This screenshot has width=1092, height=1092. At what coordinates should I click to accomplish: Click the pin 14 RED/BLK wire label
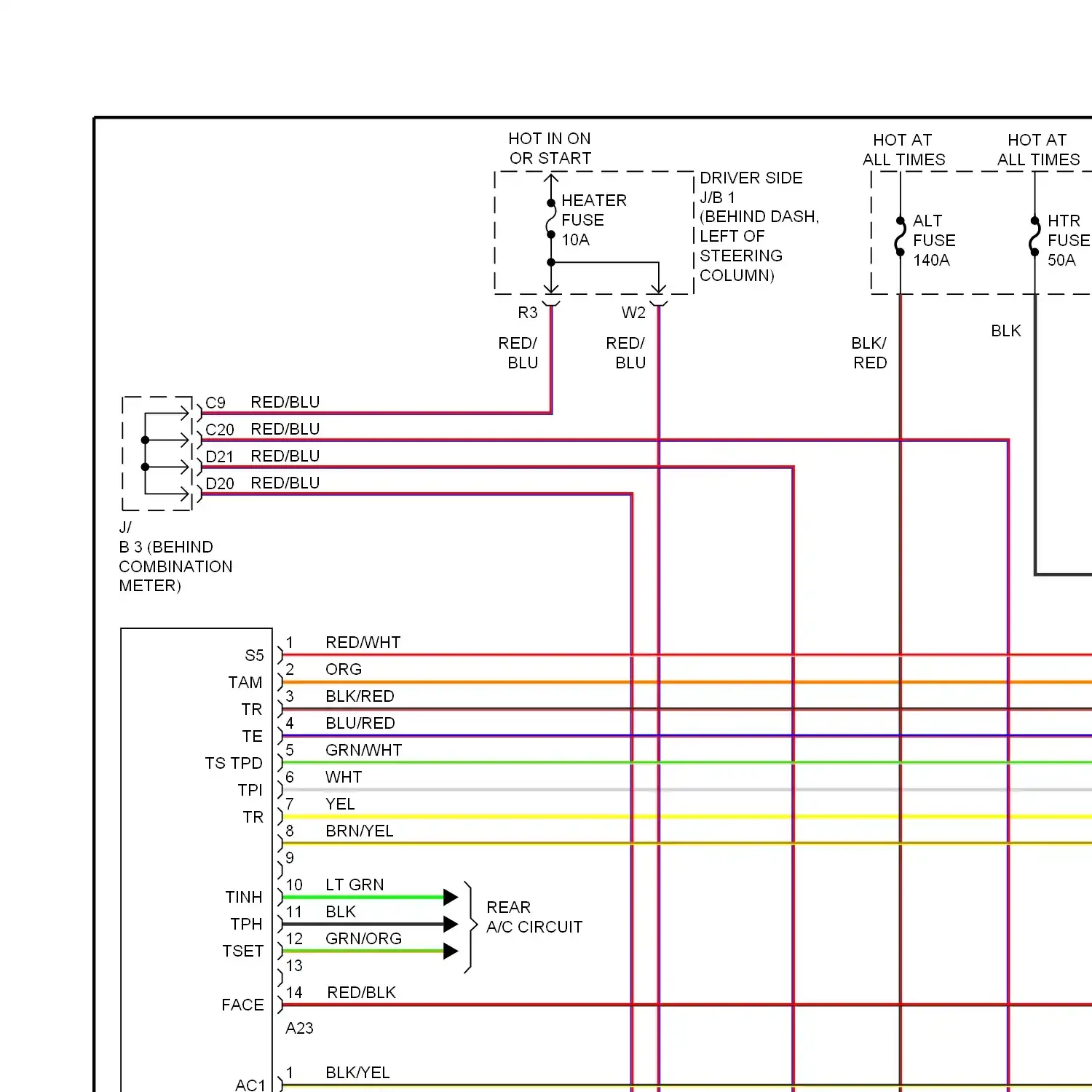click(362, 992)
